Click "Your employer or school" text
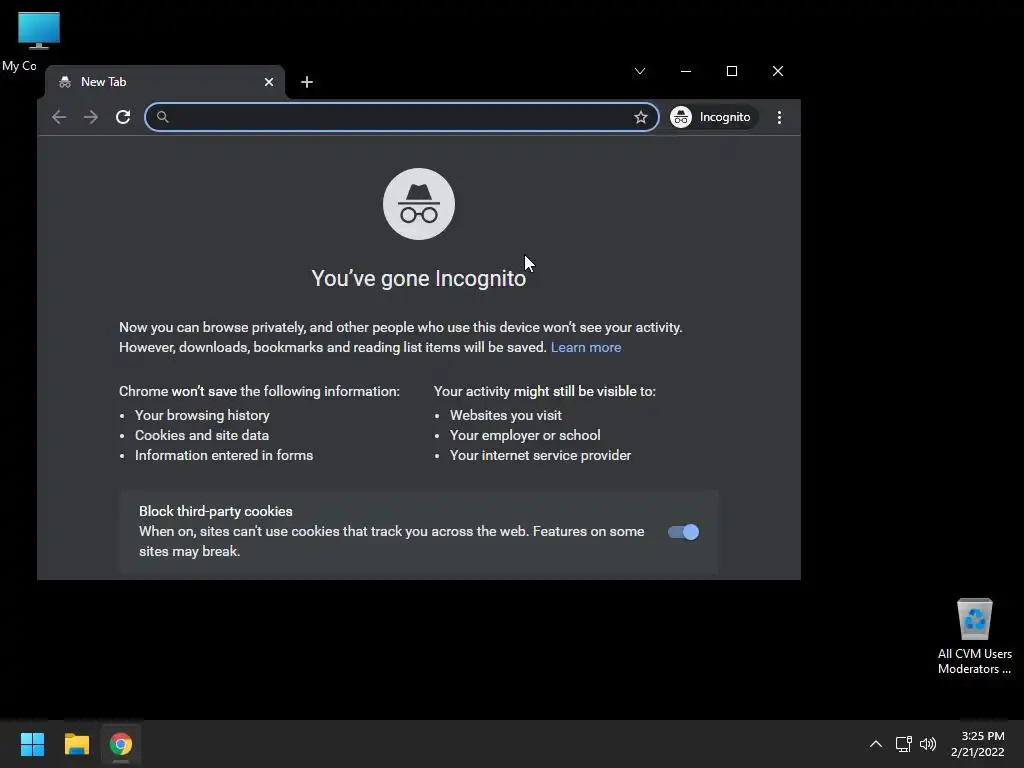Image resolution: width=1024 pixels, height=768 pixels. pos(525,436)
